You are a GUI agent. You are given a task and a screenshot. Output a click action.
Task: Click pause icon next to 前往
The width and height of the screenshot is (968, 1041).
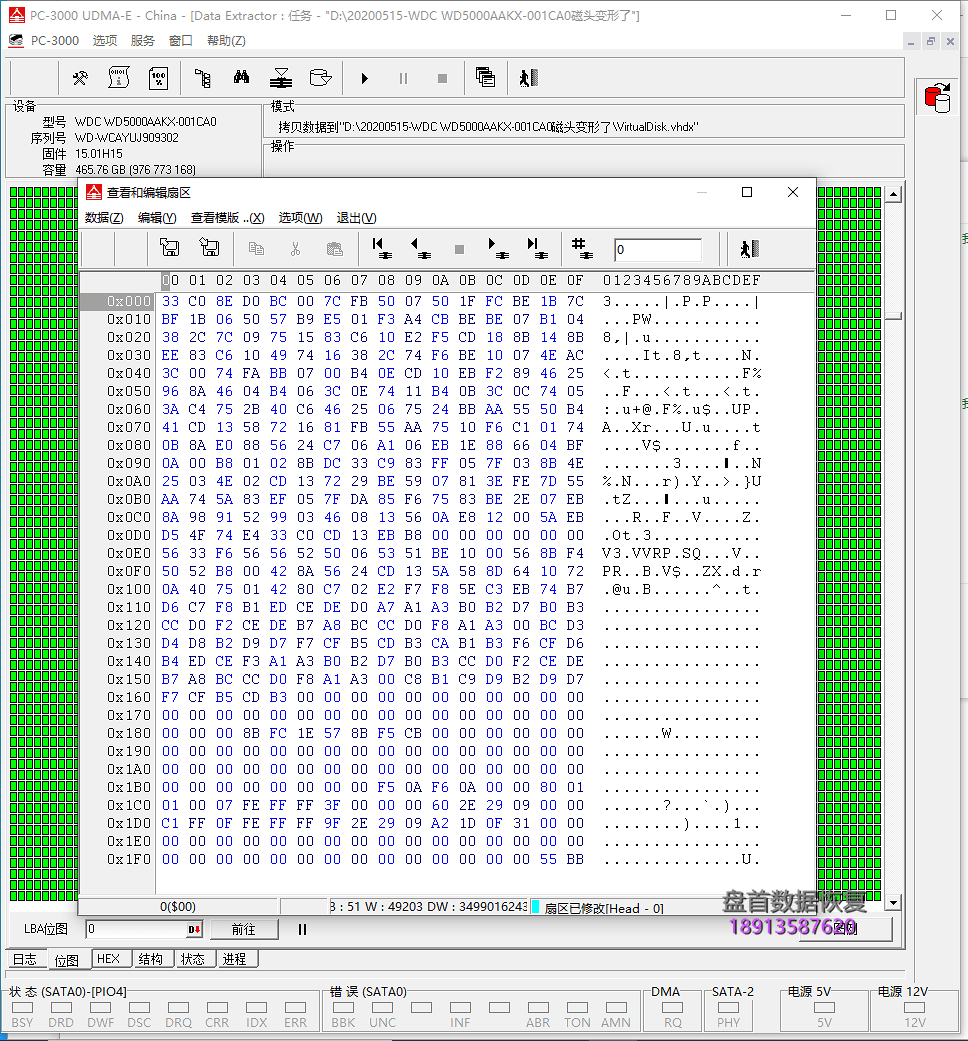click(x=302, y=929)
